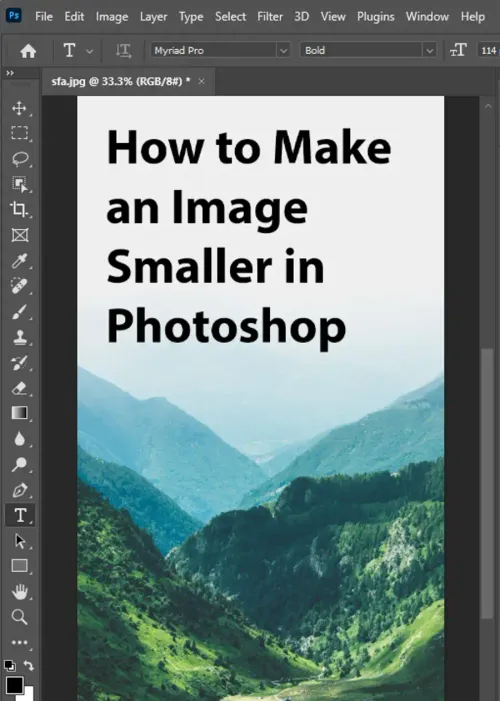Select the Clone Stamp tool

click(19, 338)
